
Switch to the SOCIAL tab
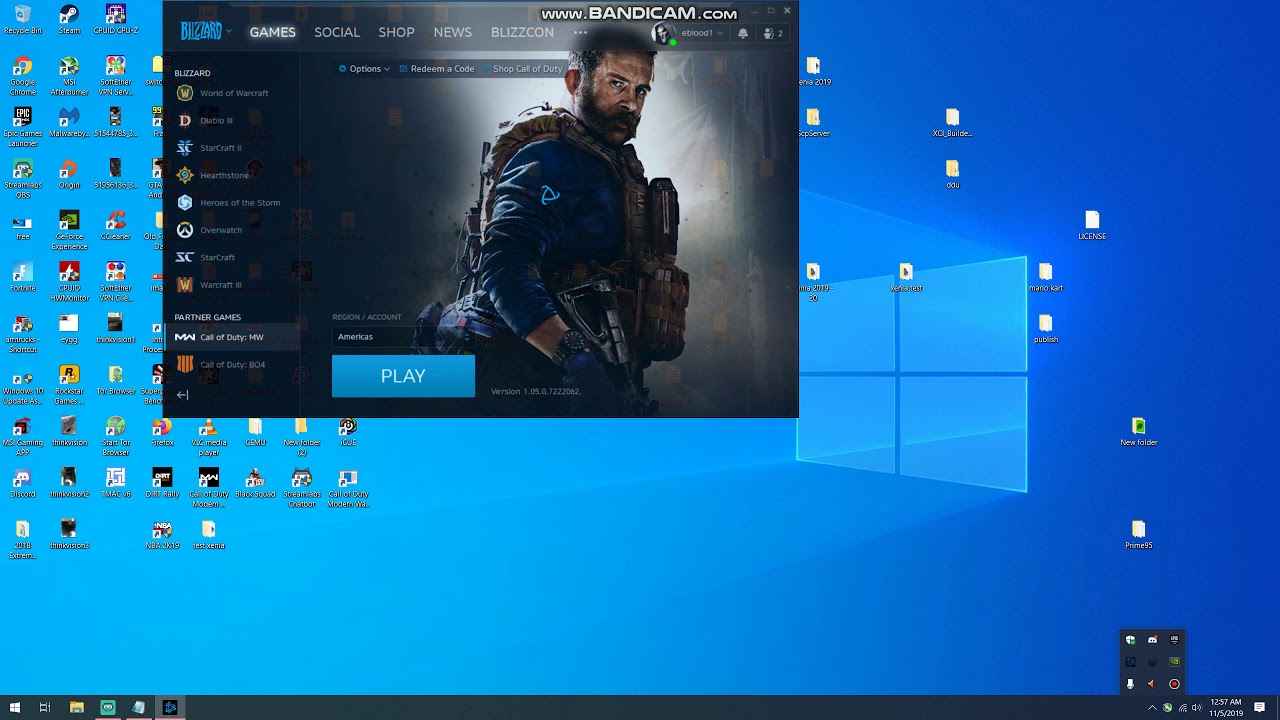tap(337, 32)
